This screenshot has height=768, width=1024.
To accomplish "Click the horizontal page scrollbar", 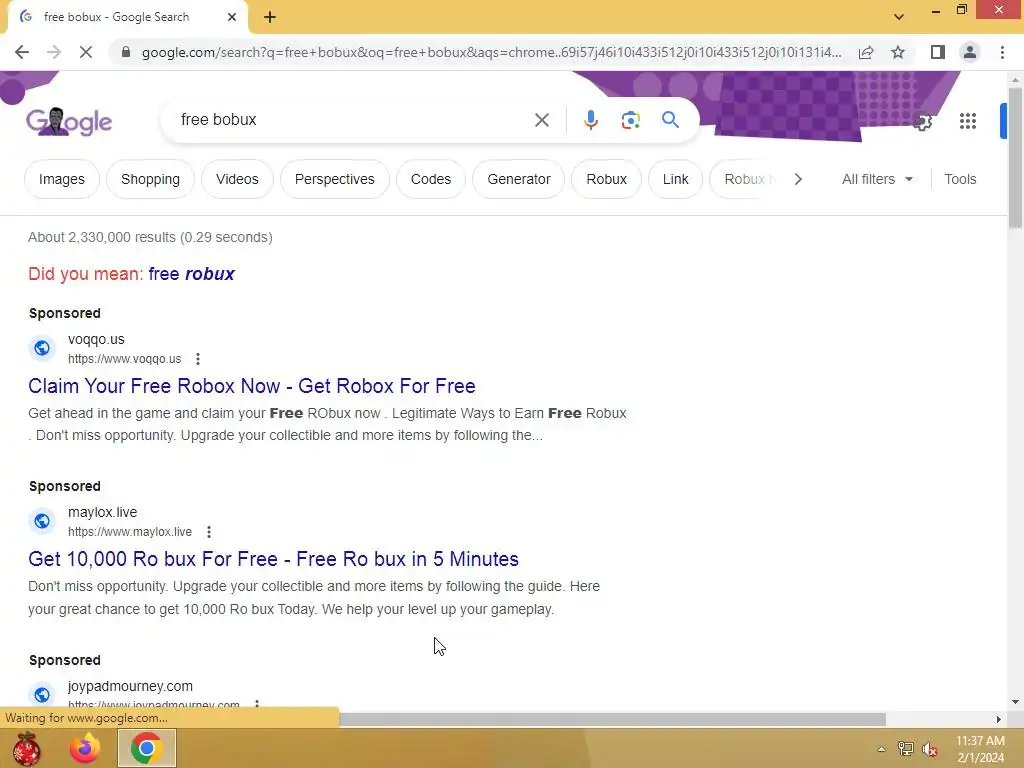I will pyautogui.click(x=612, y=719).
